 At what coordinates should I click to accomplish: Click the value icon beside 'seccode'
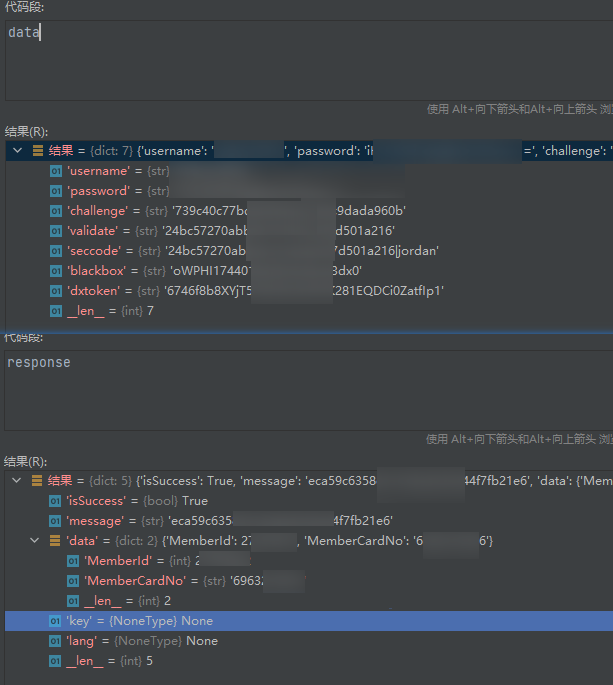[56, 251]
